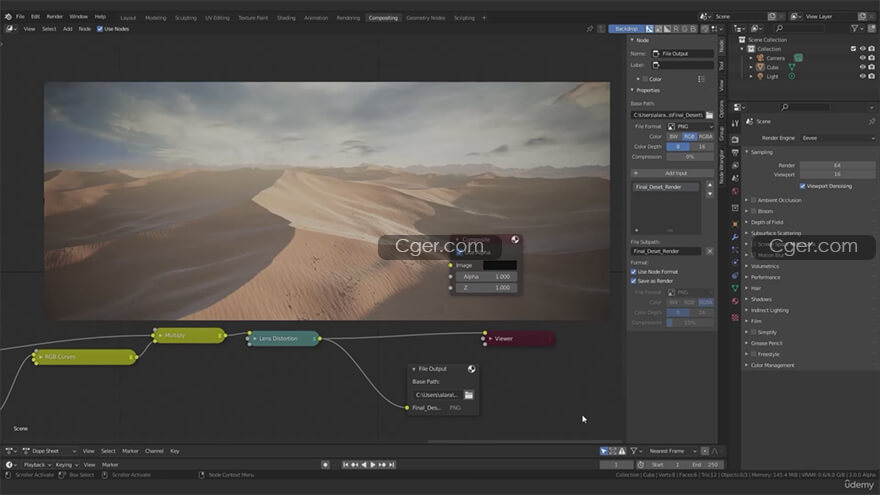Screen dimensions: 880x495
Task: Expand the Camera item in outliner
Action: 751,58
